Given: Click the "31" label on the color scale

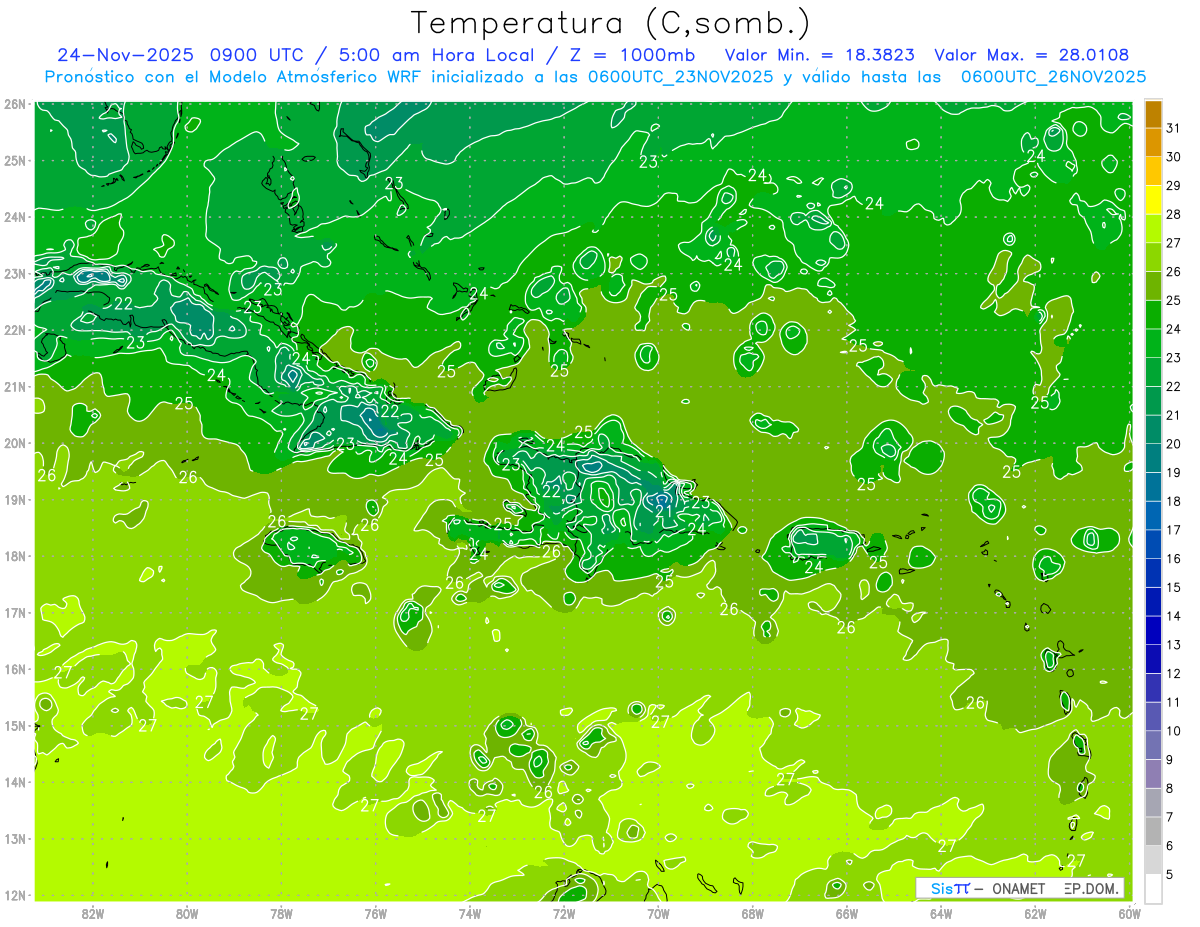Looking at the screenshot, I should (1173, 127).
